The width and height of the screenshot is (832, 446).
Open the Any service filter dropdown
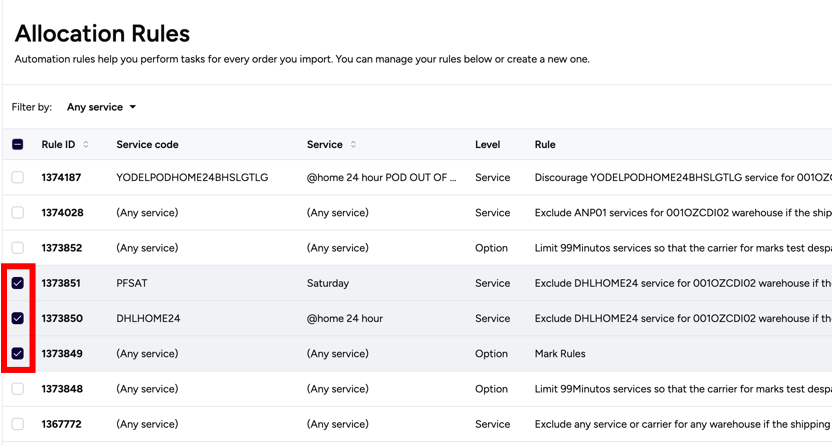pyautogui.click(x=101, y=107)
